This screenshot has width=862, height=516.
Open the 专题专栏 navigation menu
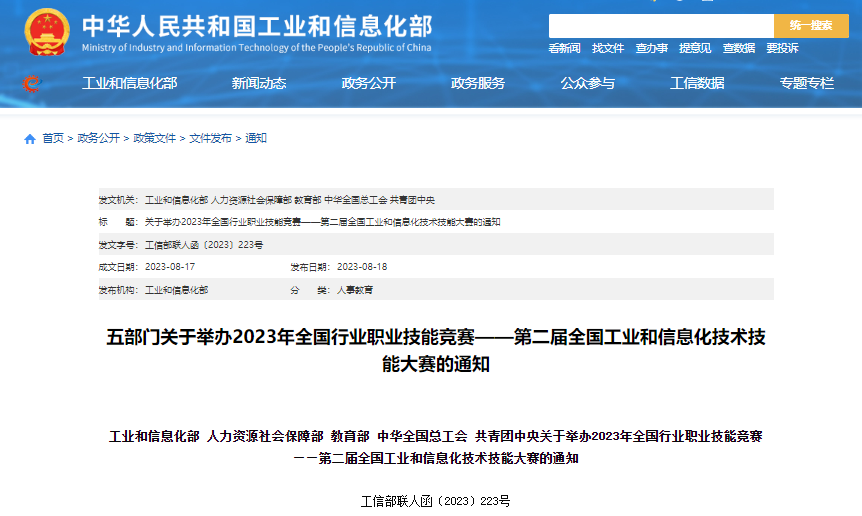[806, 84]
